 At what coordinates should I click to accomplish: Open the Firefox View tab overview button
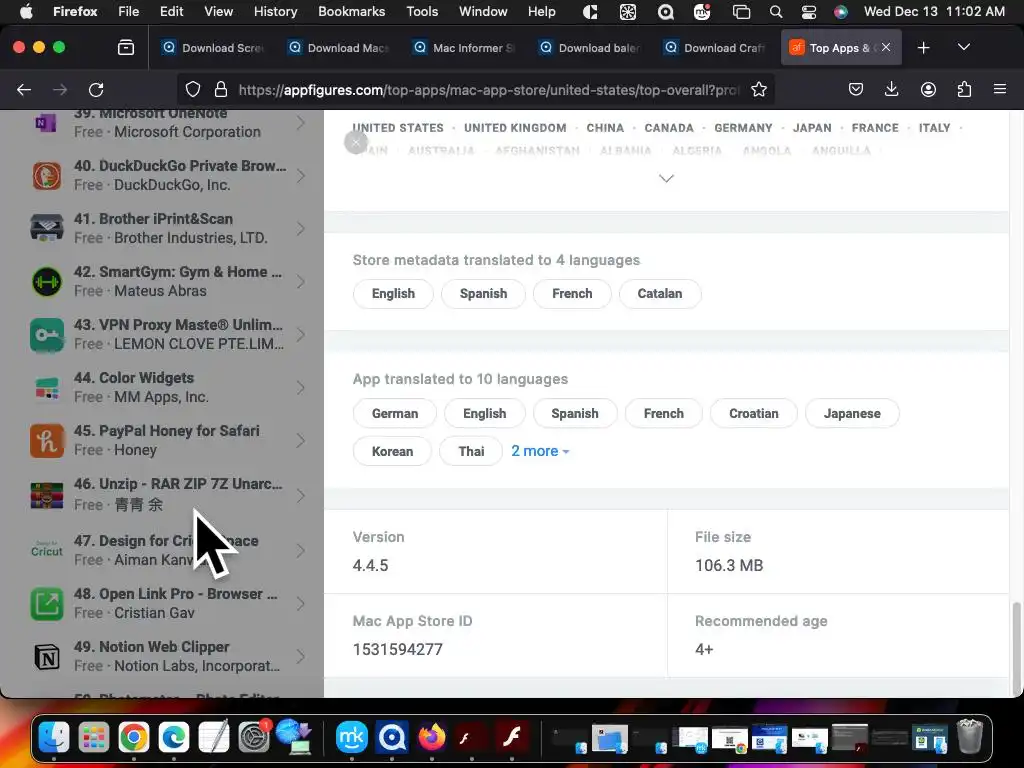126,48
